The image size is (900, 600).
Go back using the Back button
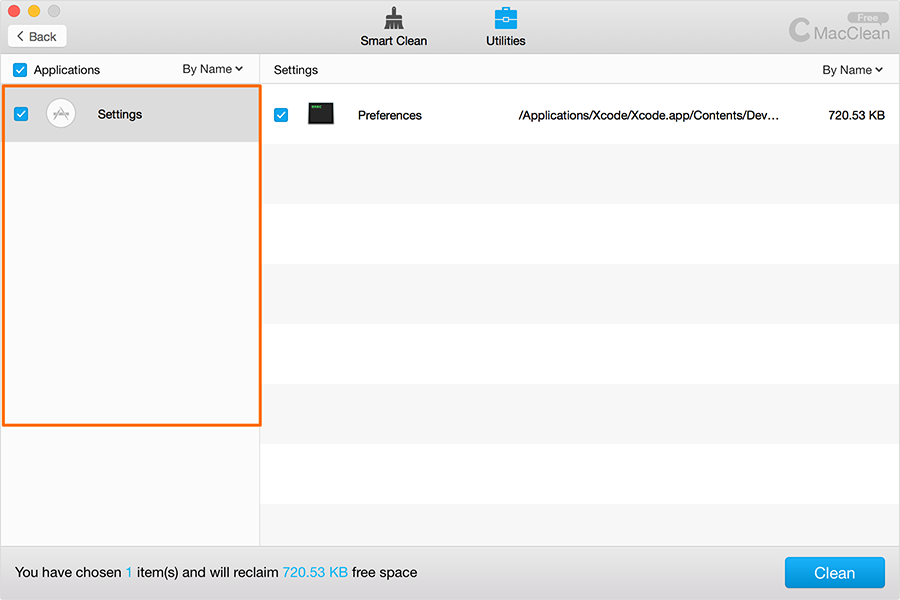(37, 36)
